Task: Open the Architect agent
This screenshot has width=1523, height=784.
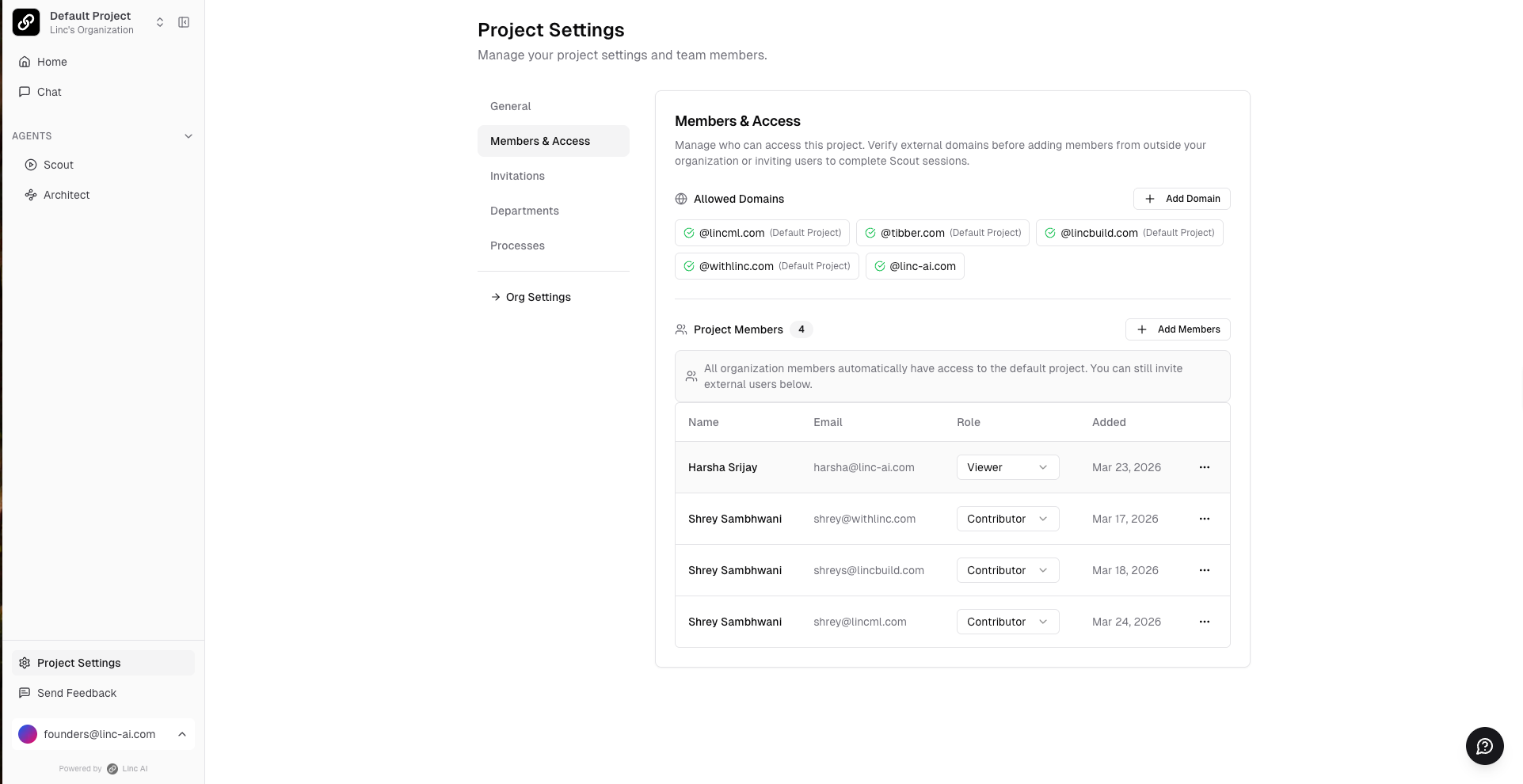Action: 66,195
